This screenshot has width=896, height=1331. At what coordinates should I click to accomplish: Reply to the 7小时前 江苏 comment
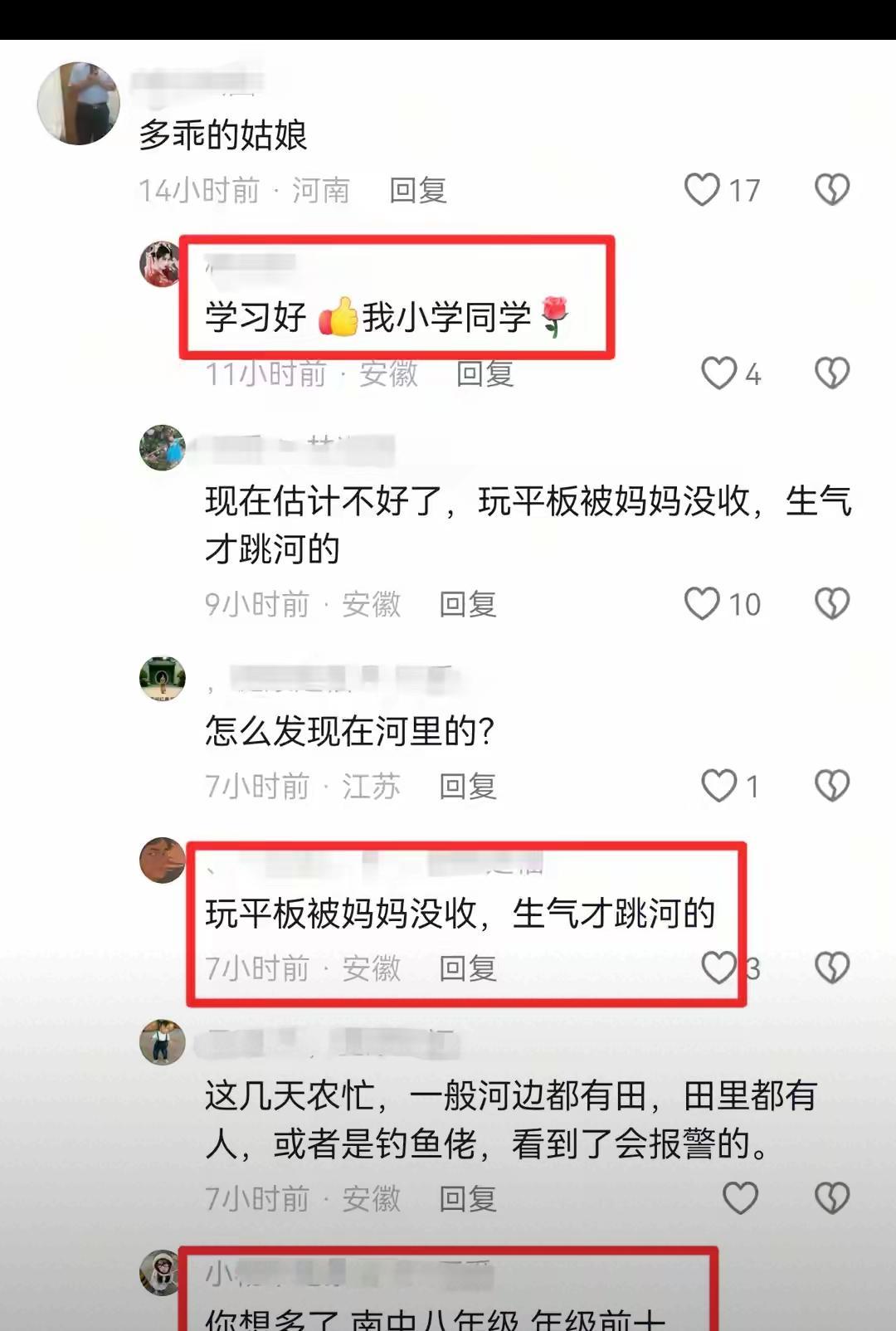click(x=468, y=787)
